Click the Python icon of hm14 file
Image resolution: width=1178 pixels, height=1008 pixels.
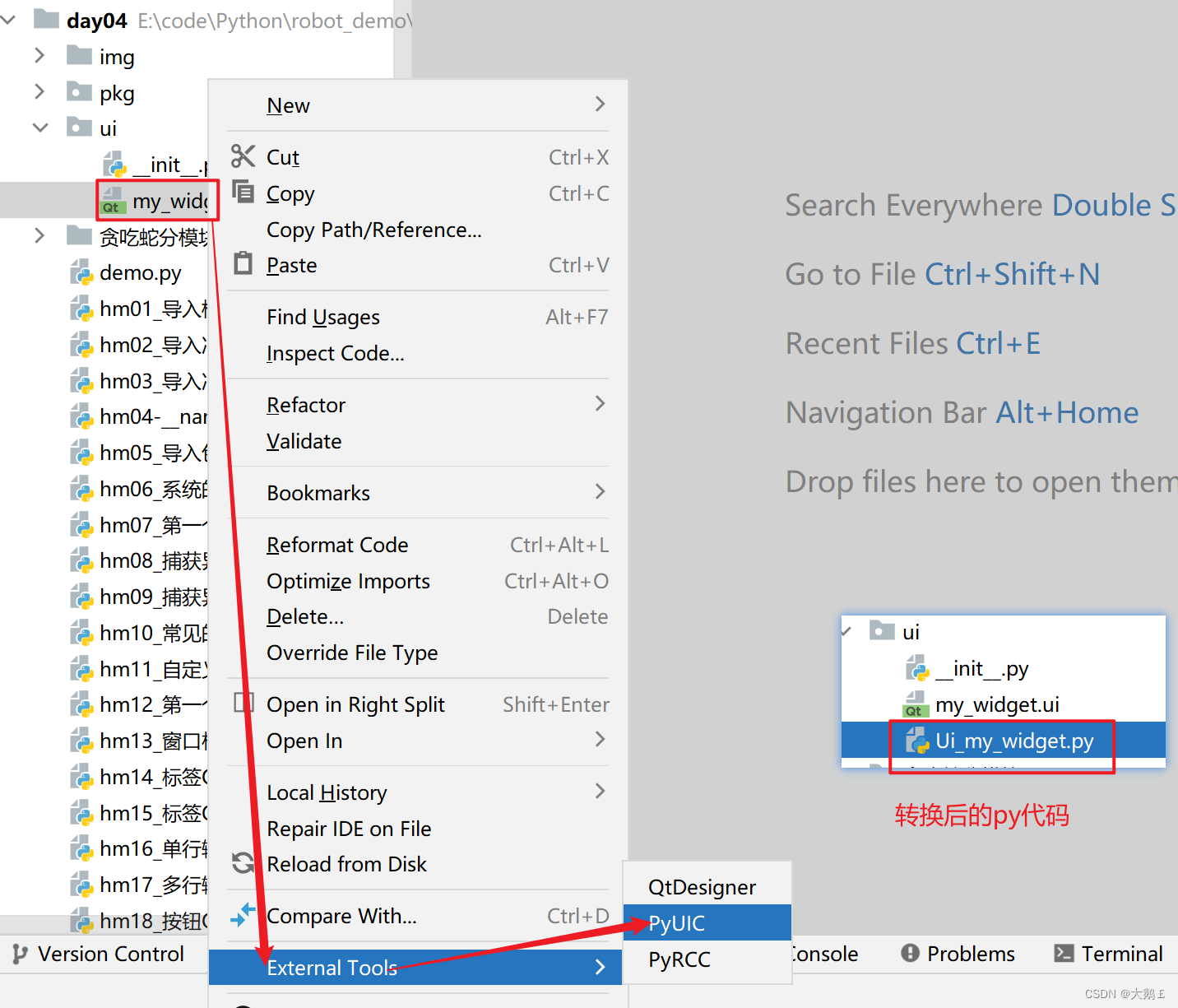tap(81, 777)
